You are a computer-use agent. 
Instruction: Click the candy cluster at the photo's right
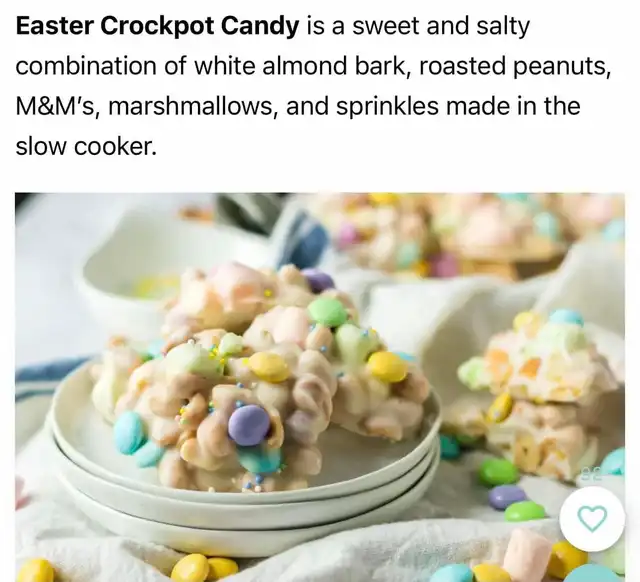pyautogui.click(x=538, y=392)
